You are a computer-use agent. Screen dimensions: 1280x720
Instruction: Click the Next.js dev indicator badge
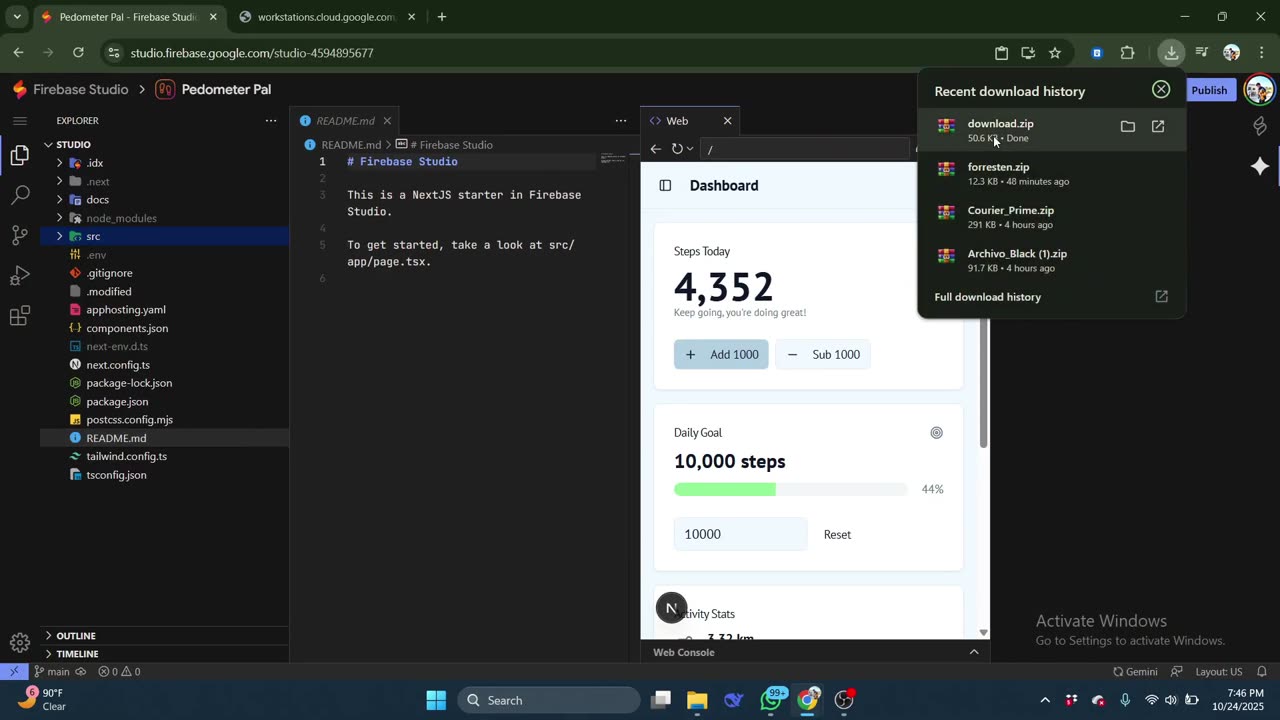[671, 607]
